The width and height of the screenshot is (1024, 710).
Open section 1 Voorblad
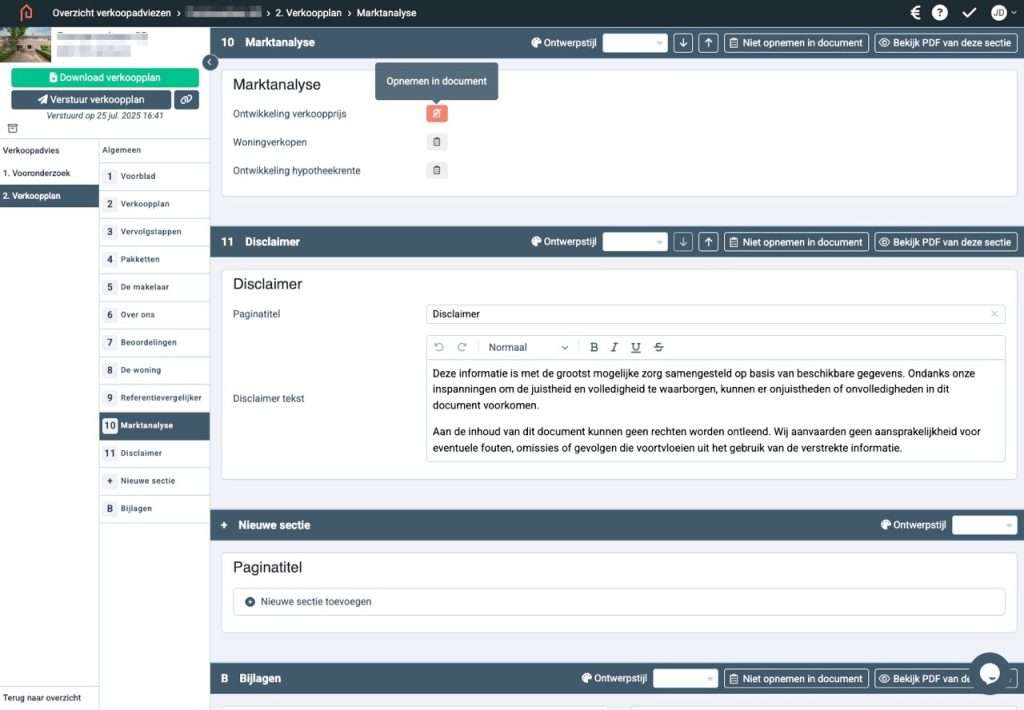pos(154,176)
